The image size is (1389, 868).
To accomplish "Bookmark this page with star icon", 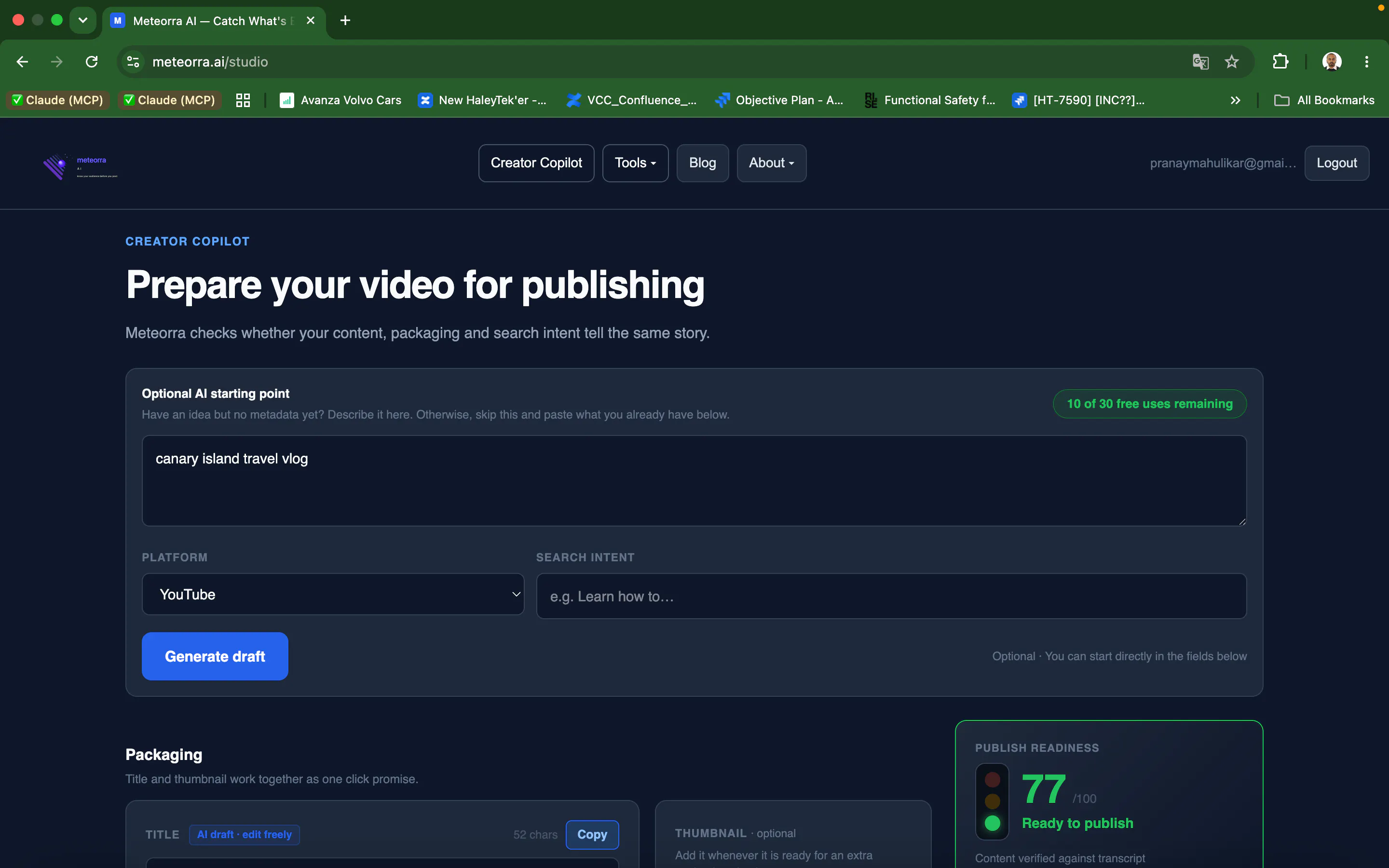I will [1232, 61].
